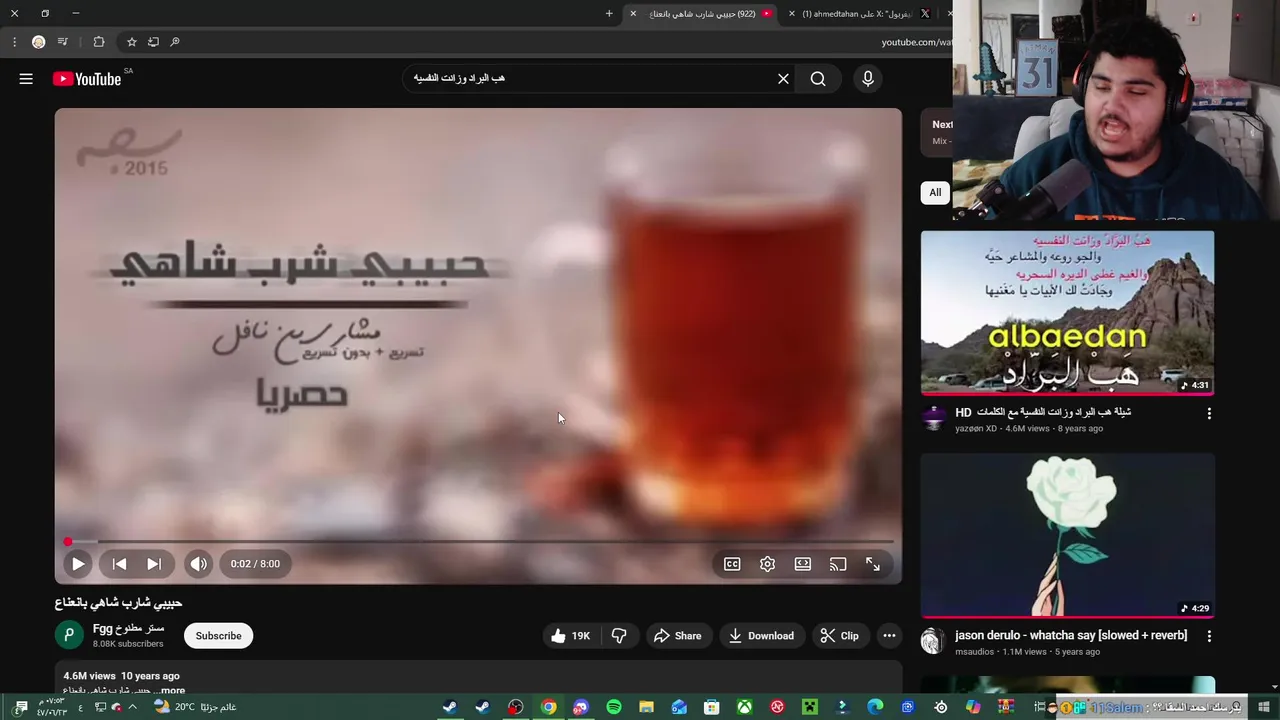
Task: Open WinRAR from the taskbar
Action: (x=1006, y=707)
